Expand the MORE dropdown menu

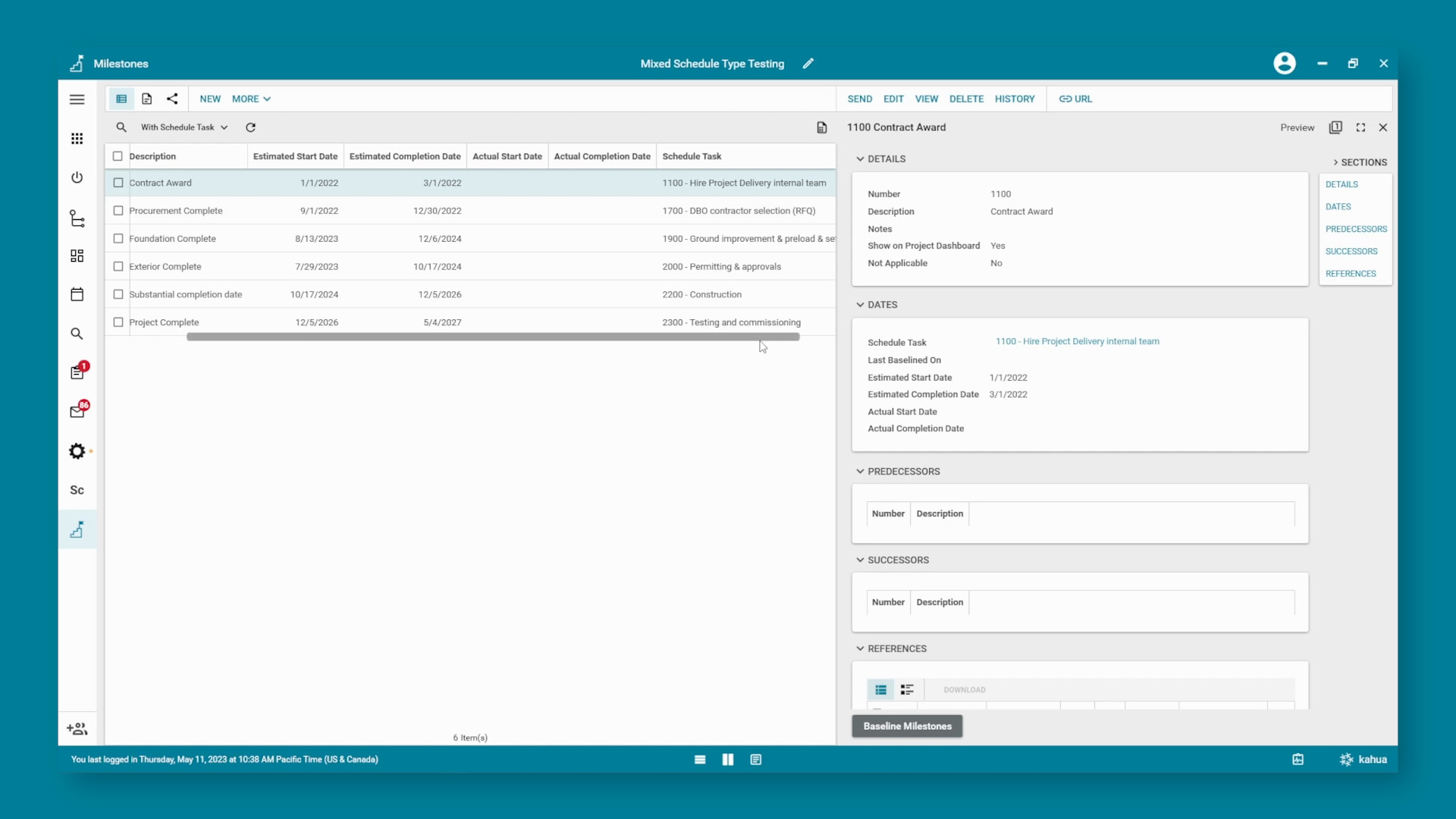coord(251,99)
